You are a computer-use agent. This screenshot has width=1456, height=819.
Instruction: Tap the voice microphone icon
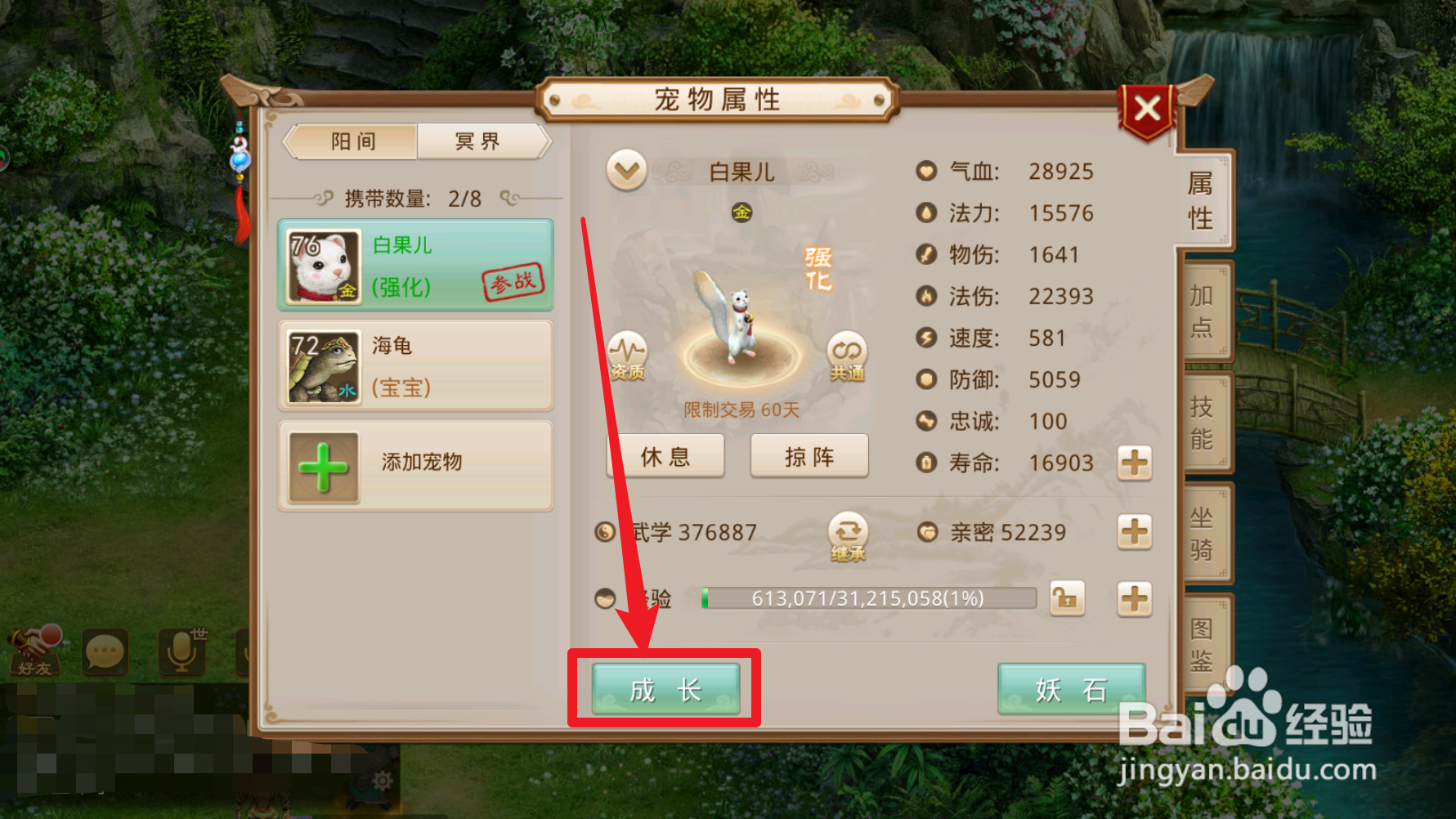tap(181, 652)
